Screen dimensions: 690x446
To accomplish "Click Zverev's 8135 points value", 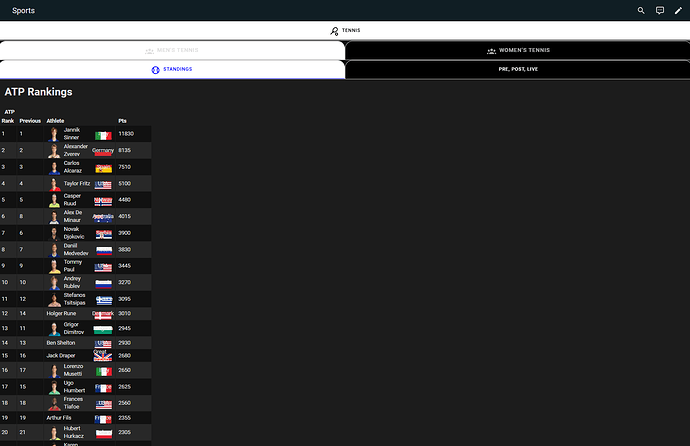I will point(125,150).
